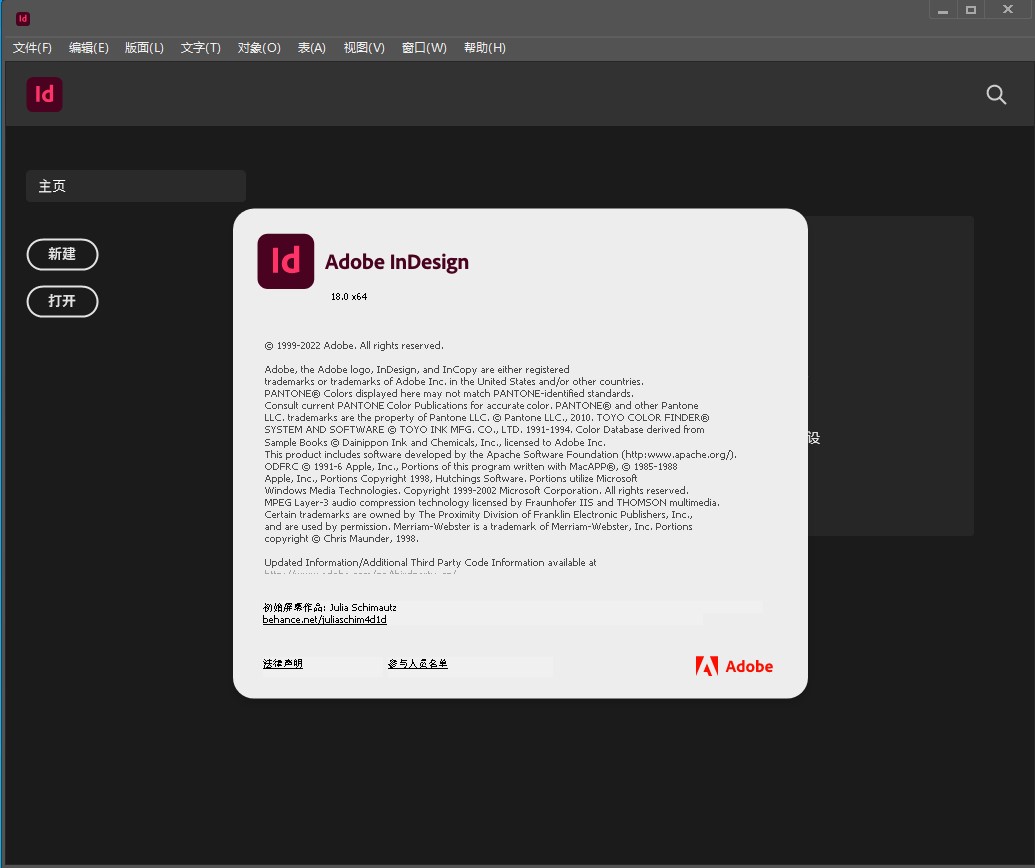Click the Adobe logo in the About dialog
This screenshot has height=868, width=1035.
tap(735, 666)
